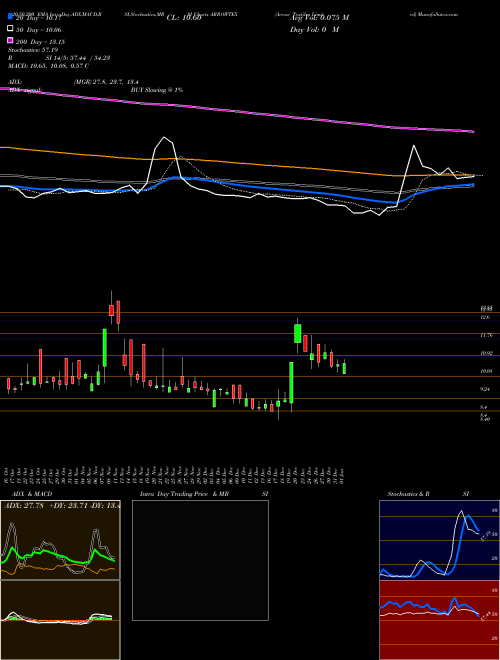Screen dimensions: 500x660
Task: Select the '200 Day = 13.15' legend text
Action: tap(41, 42)
